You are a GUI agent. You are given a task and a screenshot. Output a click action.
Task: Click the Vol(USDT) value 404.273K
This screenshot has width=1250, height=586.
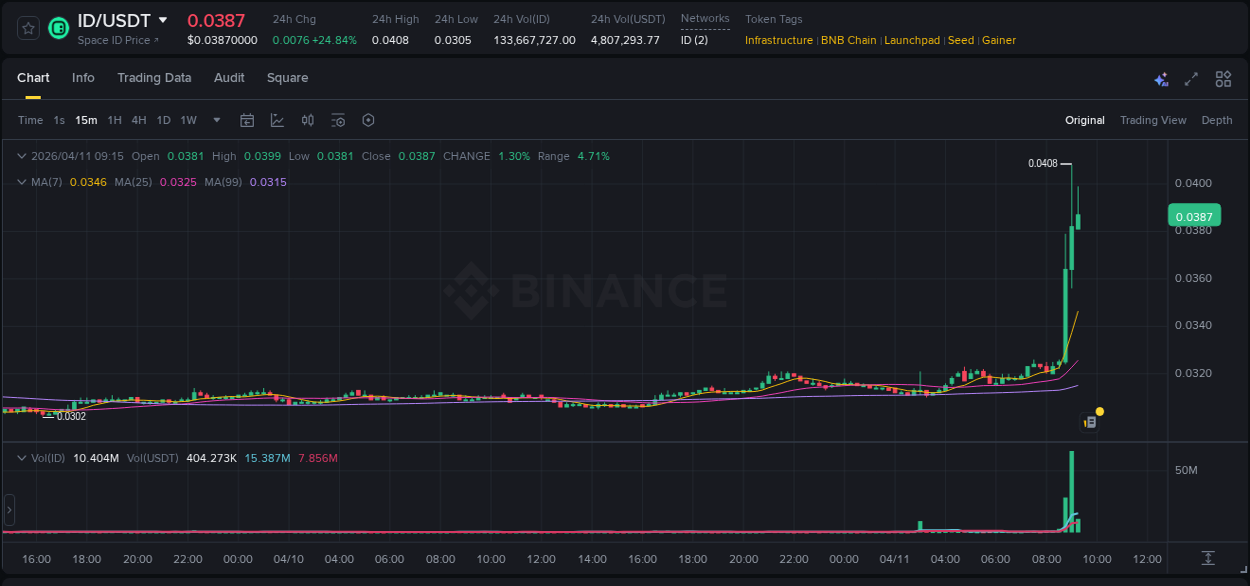click(212, 458)
